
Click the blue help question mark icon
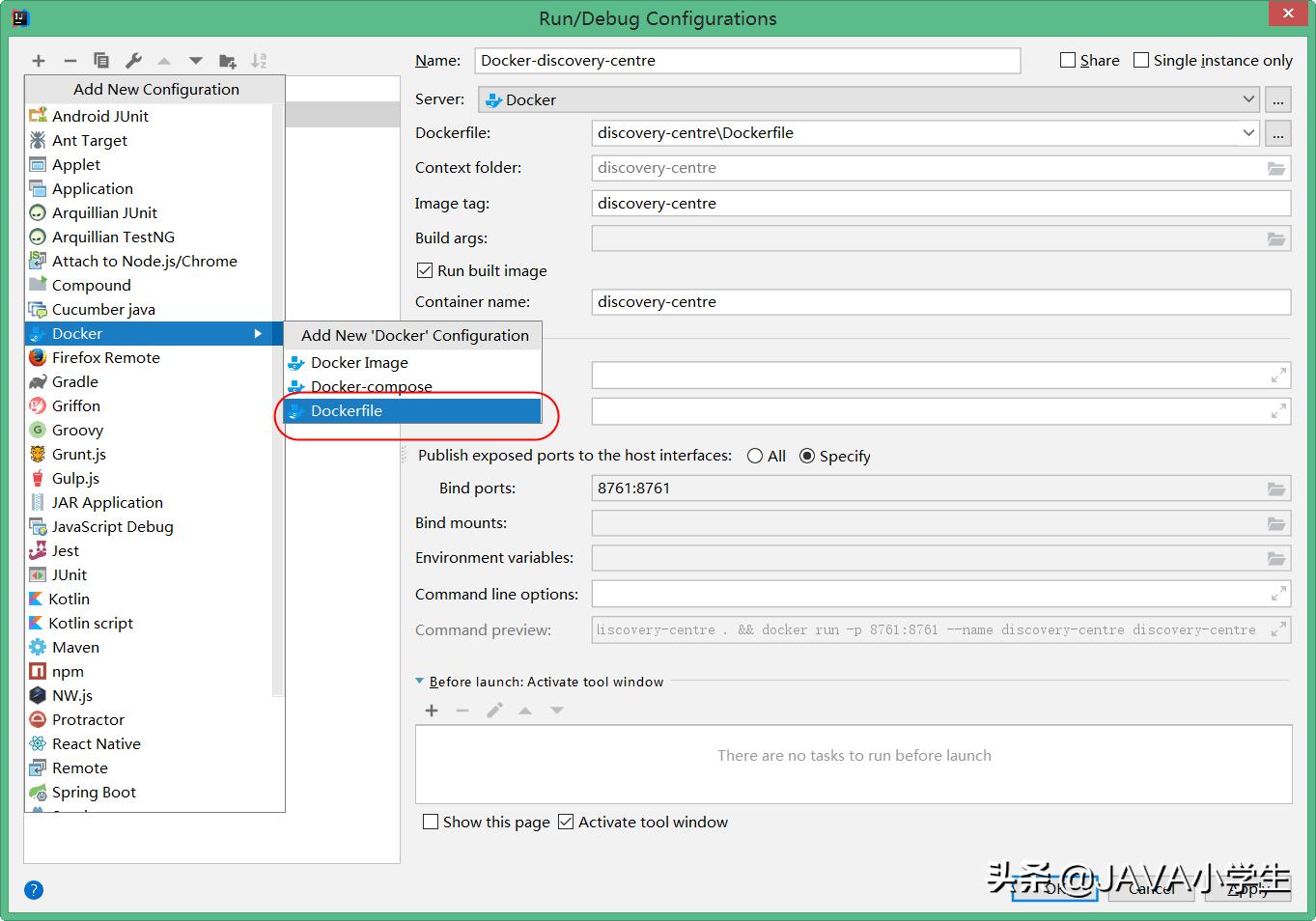tap(34, 890)
